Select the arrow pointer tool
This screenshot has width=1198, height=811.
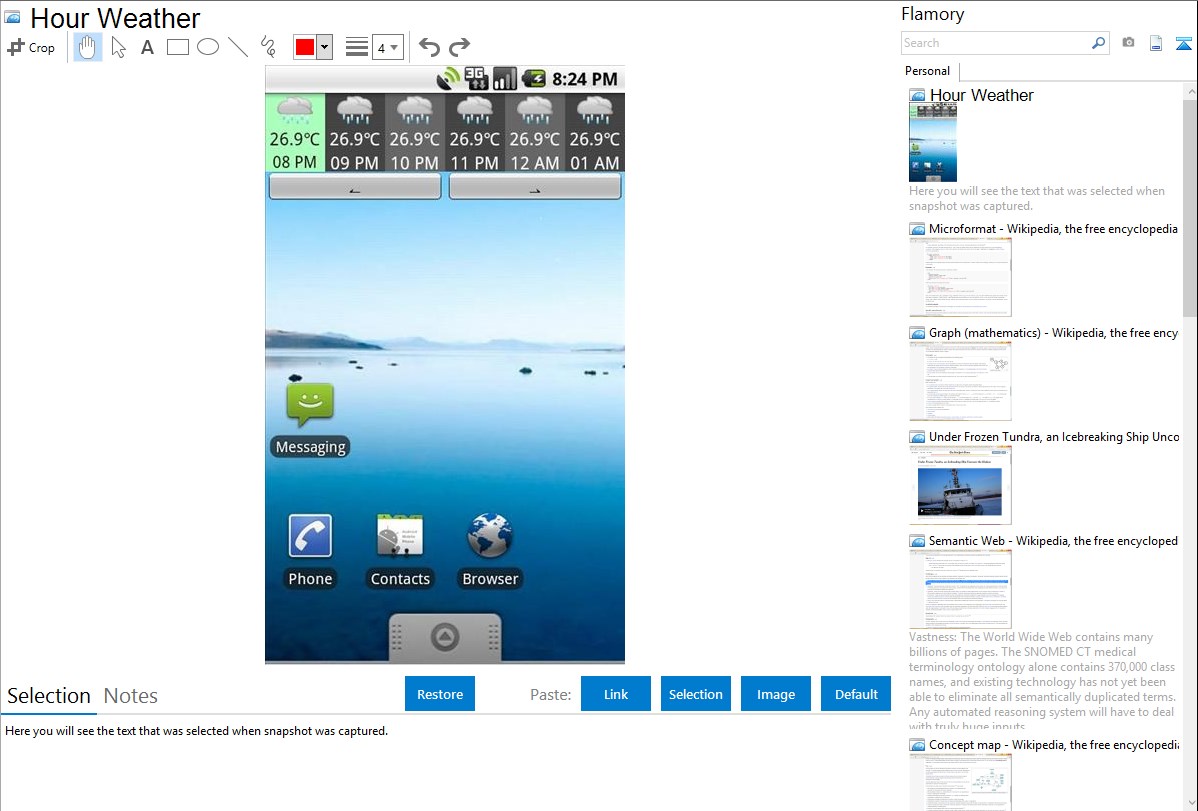118,47
